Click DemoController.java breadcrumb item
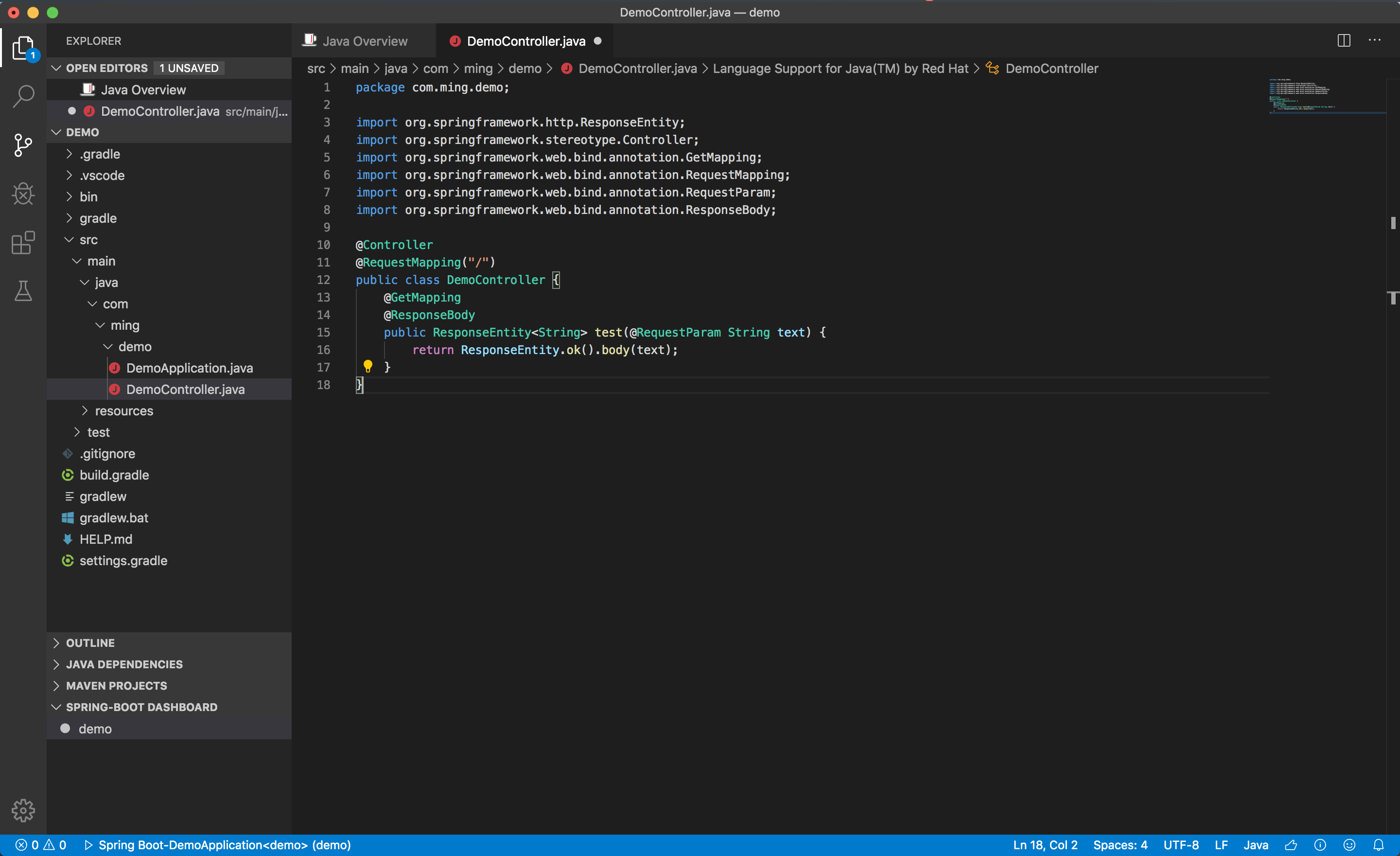The height and width of the screenshot is (856, 1400). [637, 68]
